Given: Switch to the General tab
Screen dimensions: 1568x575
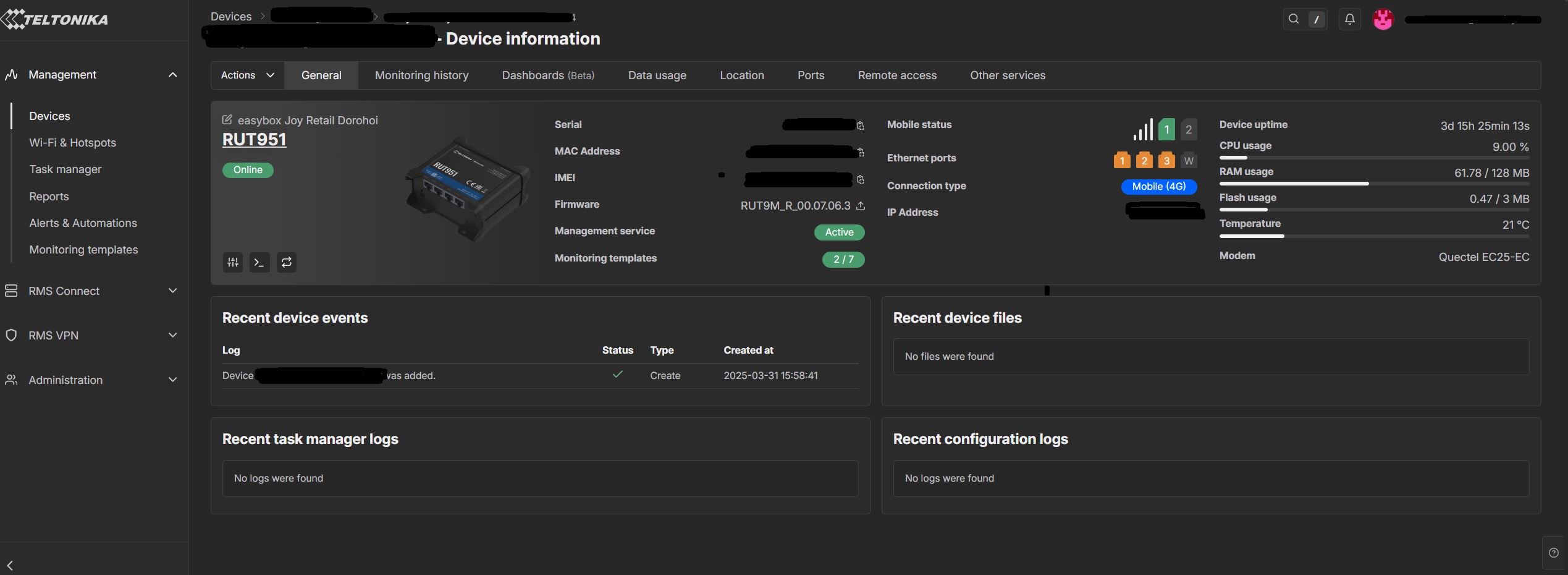Looking at the screenshot, I should coord(321,75).
